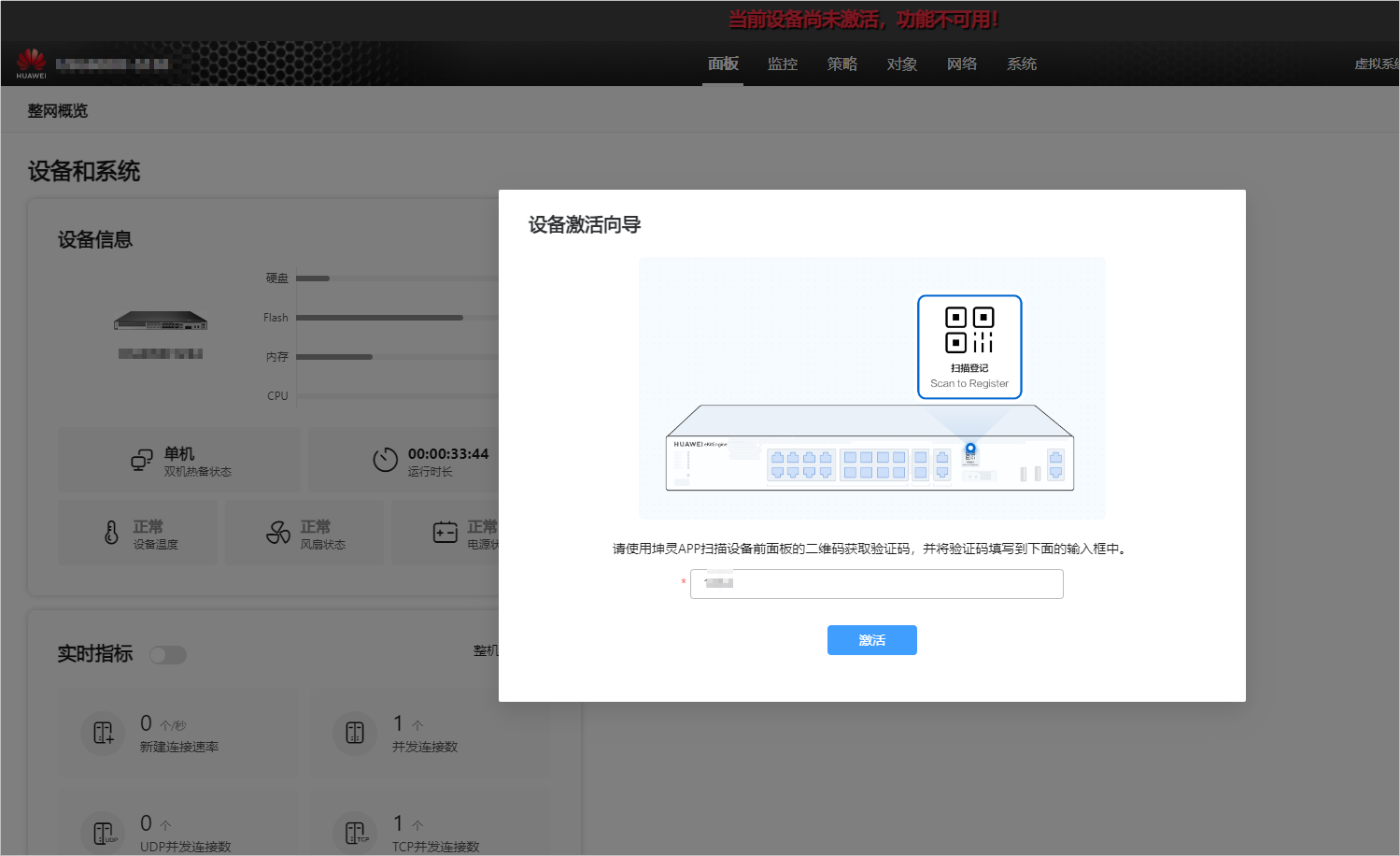Viewport: 1400px width, 856px height.
Task: Click the 硬盘 usage bar
Action: pyautogui.click(x=397, y=278)
